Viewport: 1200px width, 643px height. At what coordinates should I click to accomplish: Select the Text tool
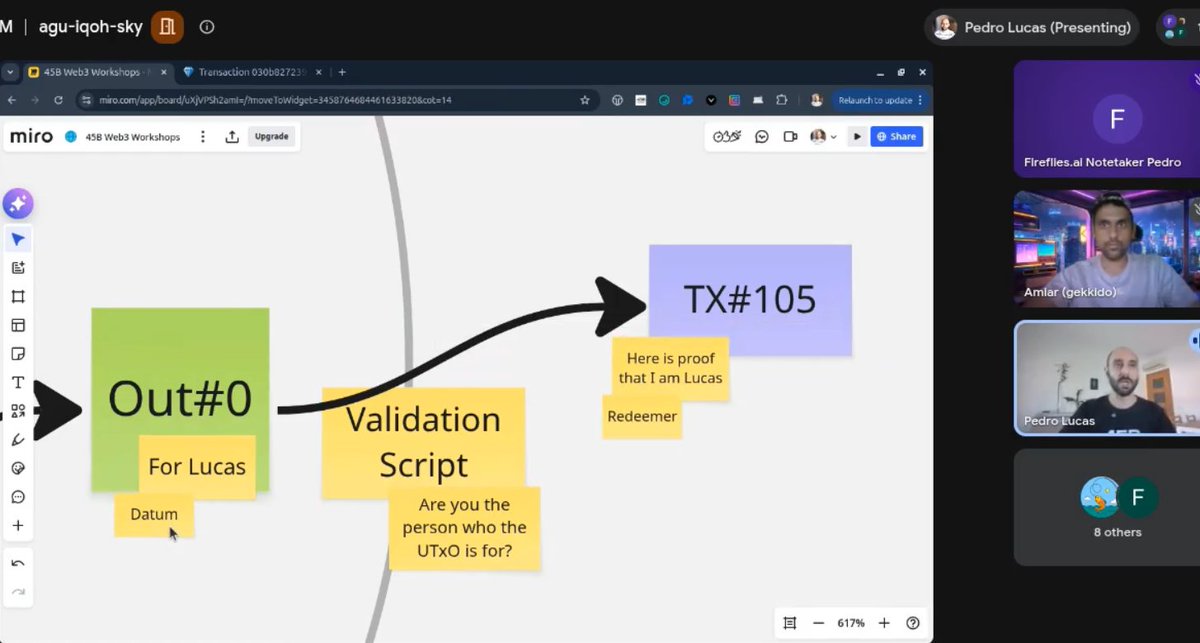[18, 382]
